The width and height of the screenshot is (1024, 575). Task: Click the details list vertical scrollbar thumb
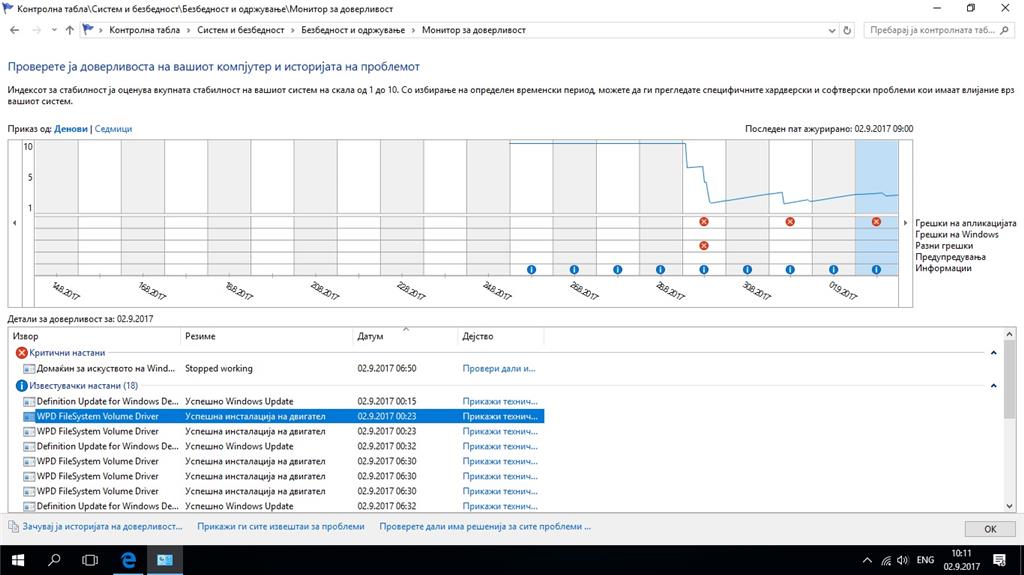(x=1010, y=380)
